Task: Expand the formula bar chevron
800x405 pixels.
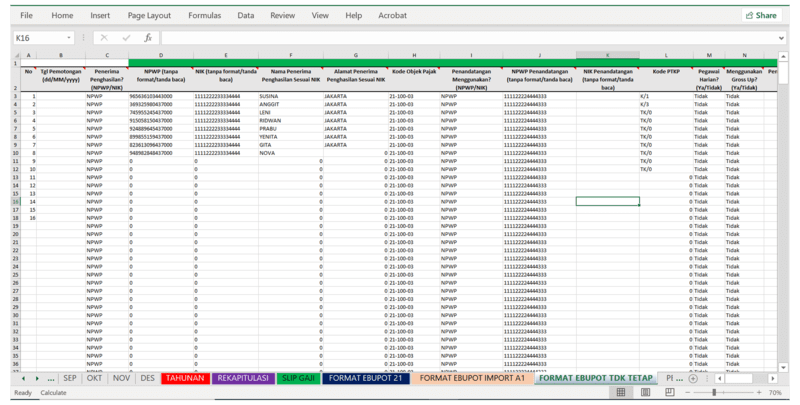Action: pyautogui.click(x=781, y=38)
